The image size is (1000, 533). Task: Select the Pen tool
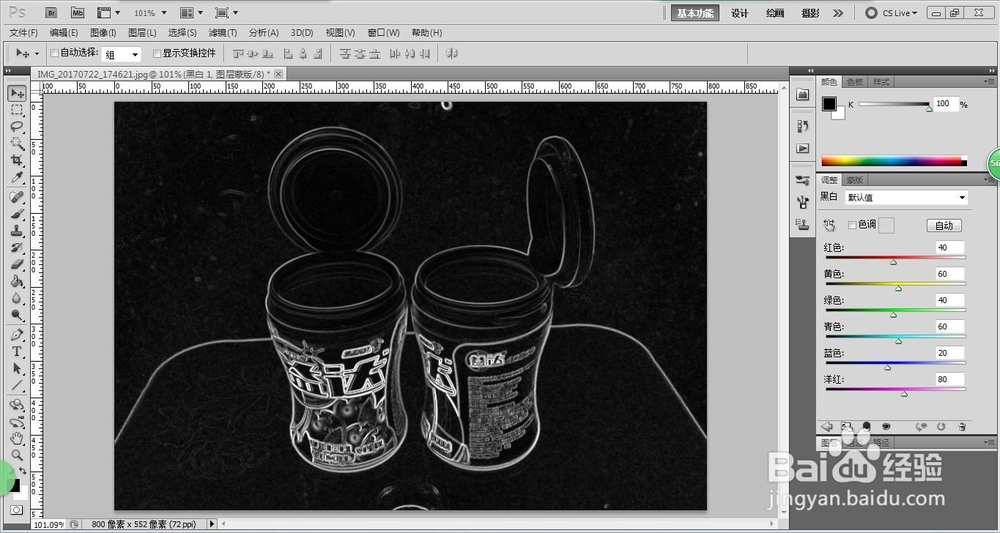click(x=17, y=335)
